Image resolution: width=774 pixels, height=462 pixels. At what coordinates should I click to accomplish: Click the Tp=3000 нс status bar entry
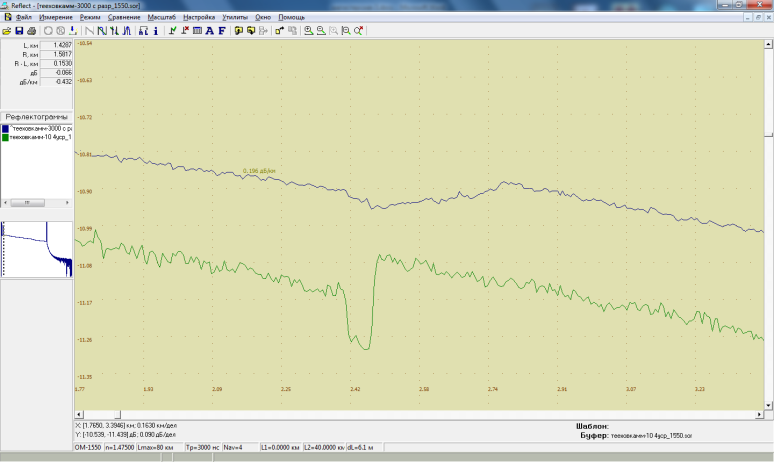tap(202, 447)
